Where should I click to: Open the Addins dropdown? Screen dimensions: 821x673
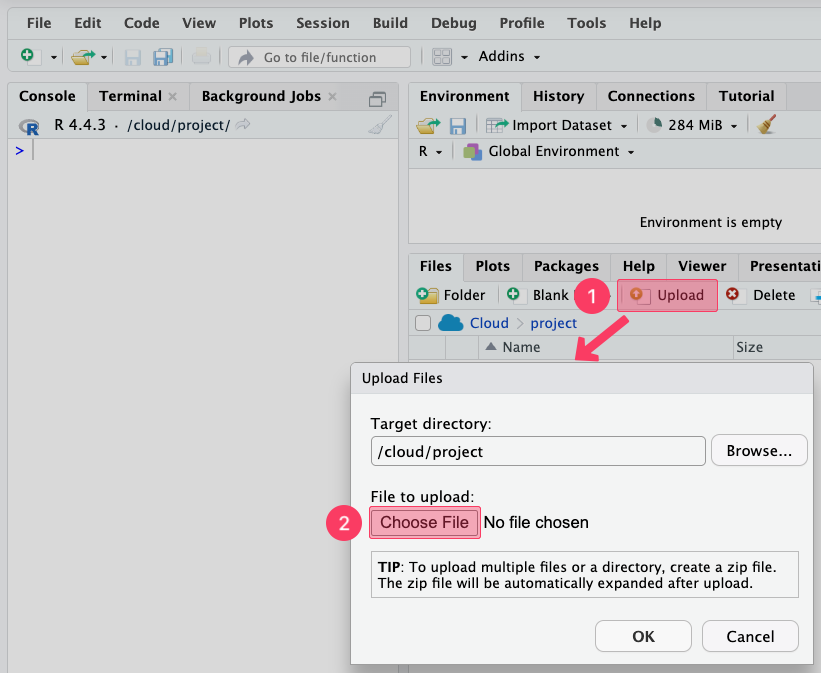click(509, 57)
